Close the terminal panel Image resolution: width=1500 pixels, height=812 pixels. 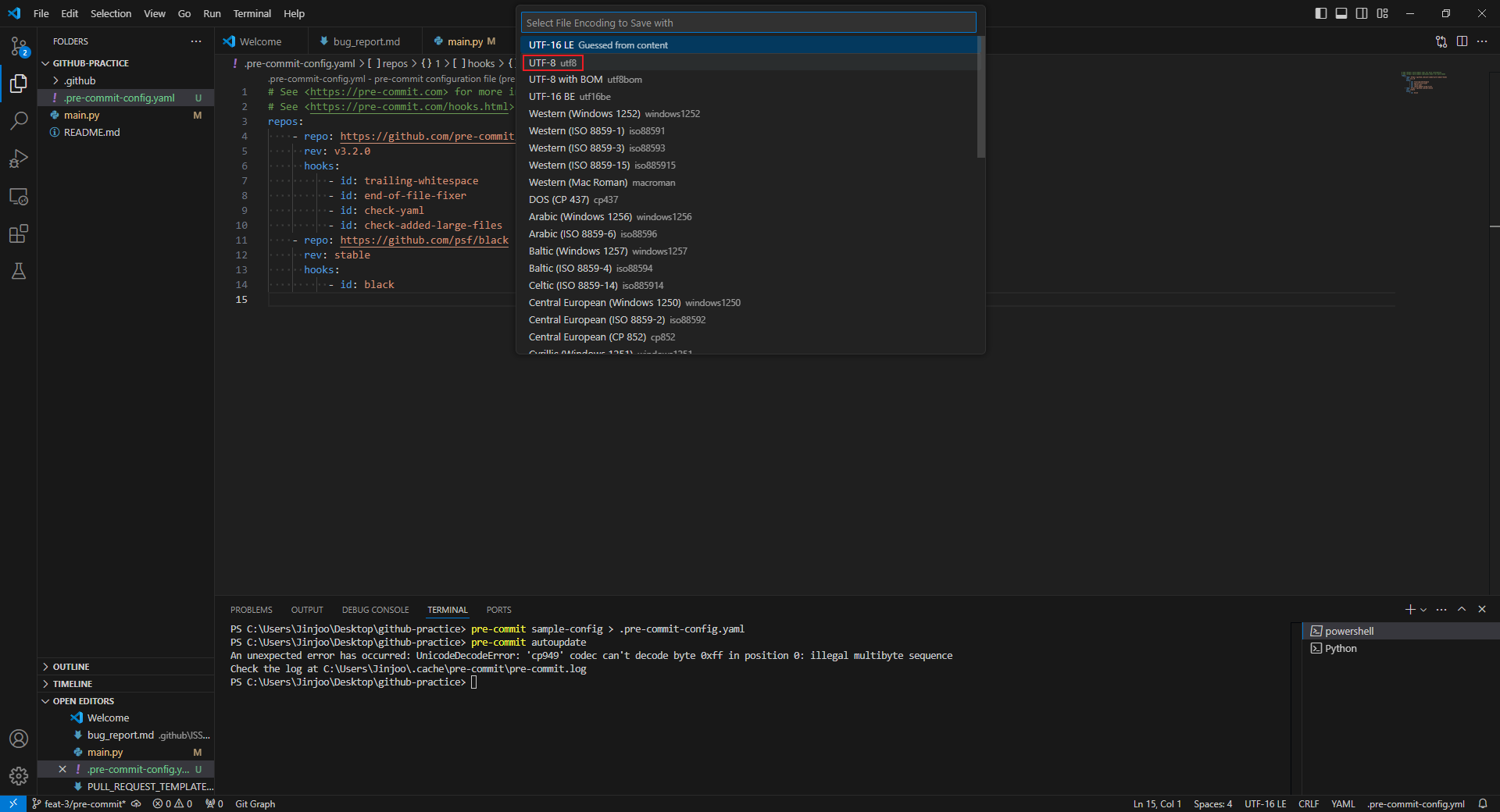pyautogui.click(x=1482, y=610)
